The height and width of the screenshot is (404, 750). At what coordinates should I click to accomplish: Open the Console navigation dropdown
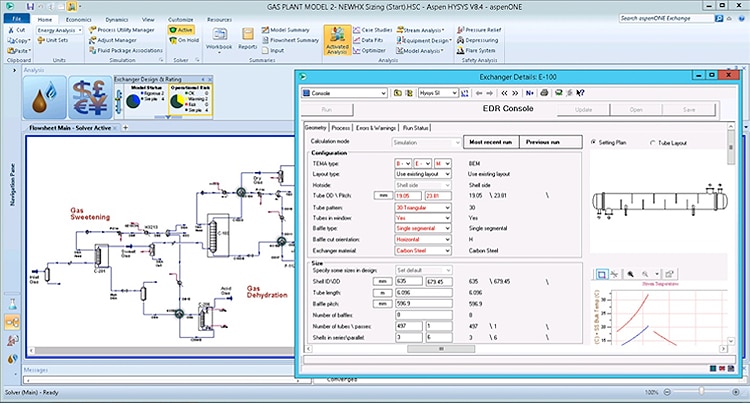[344, 93]
